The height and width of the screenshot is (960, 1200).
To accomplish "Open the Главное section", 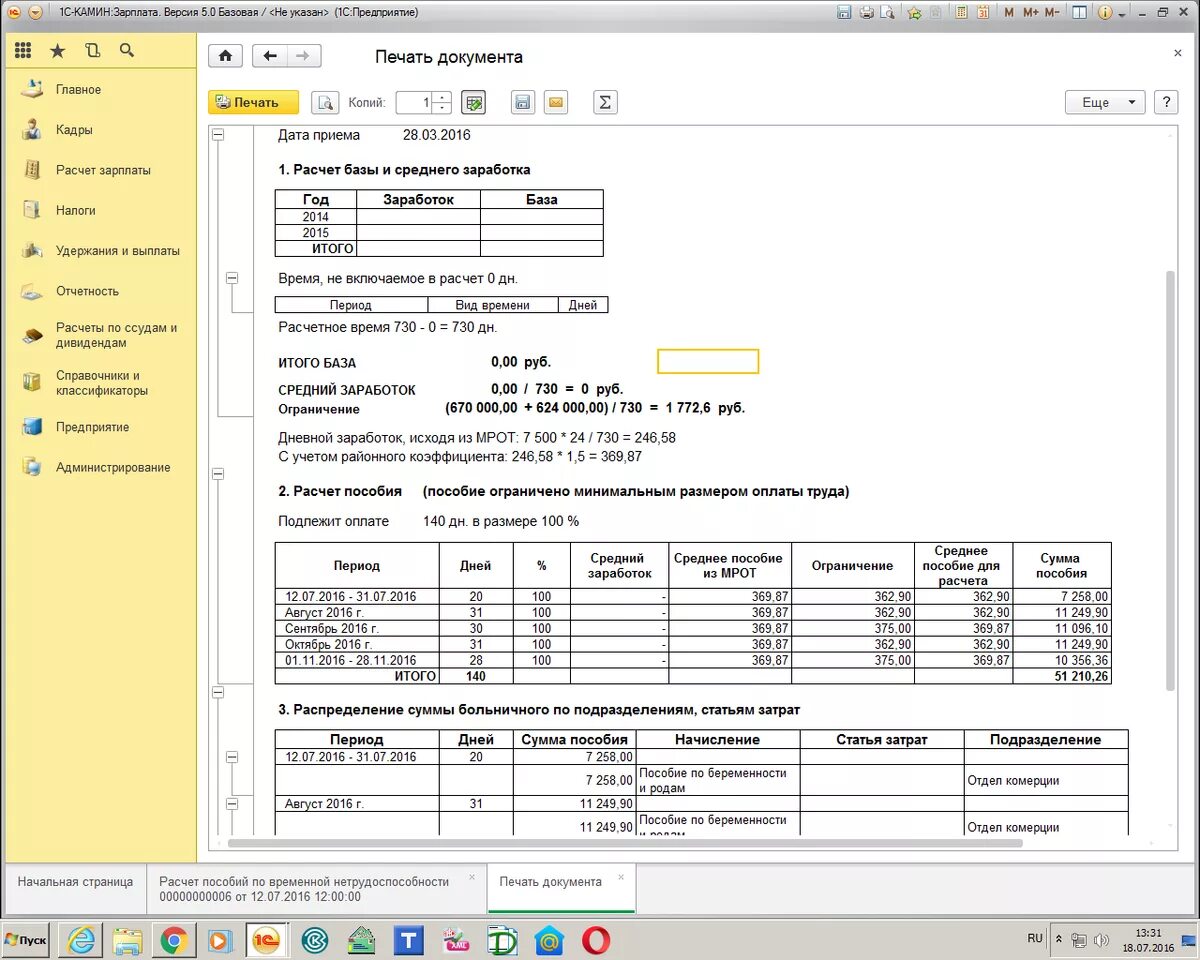I will [78, 89].
